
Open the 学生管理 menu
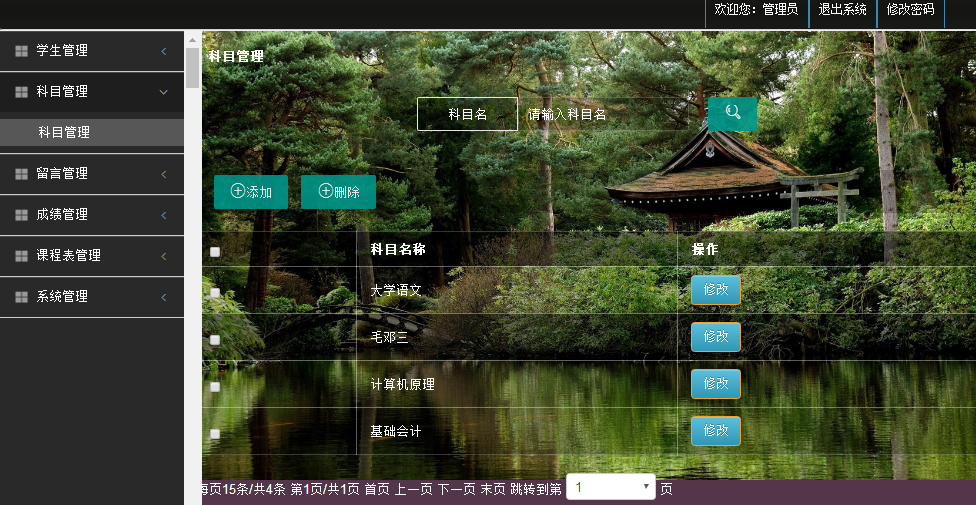pyautogui.click(x=92, y=51)
